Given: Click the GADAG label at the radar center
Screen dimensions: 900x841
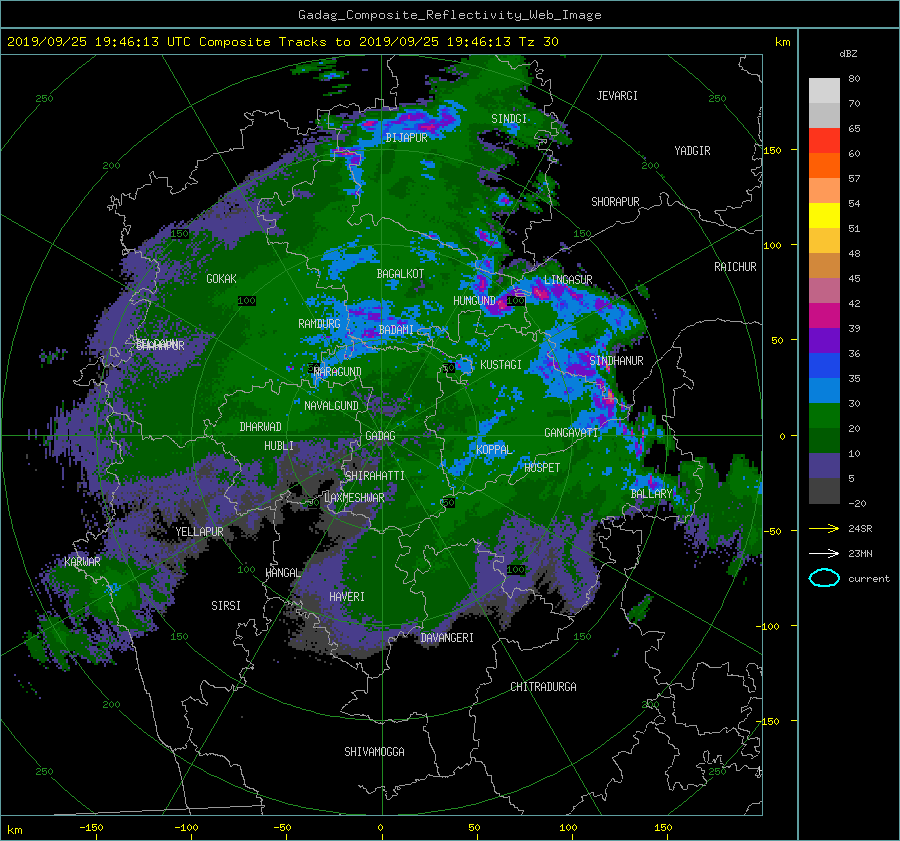Looking at the screenshot, I should pos(380,436).
